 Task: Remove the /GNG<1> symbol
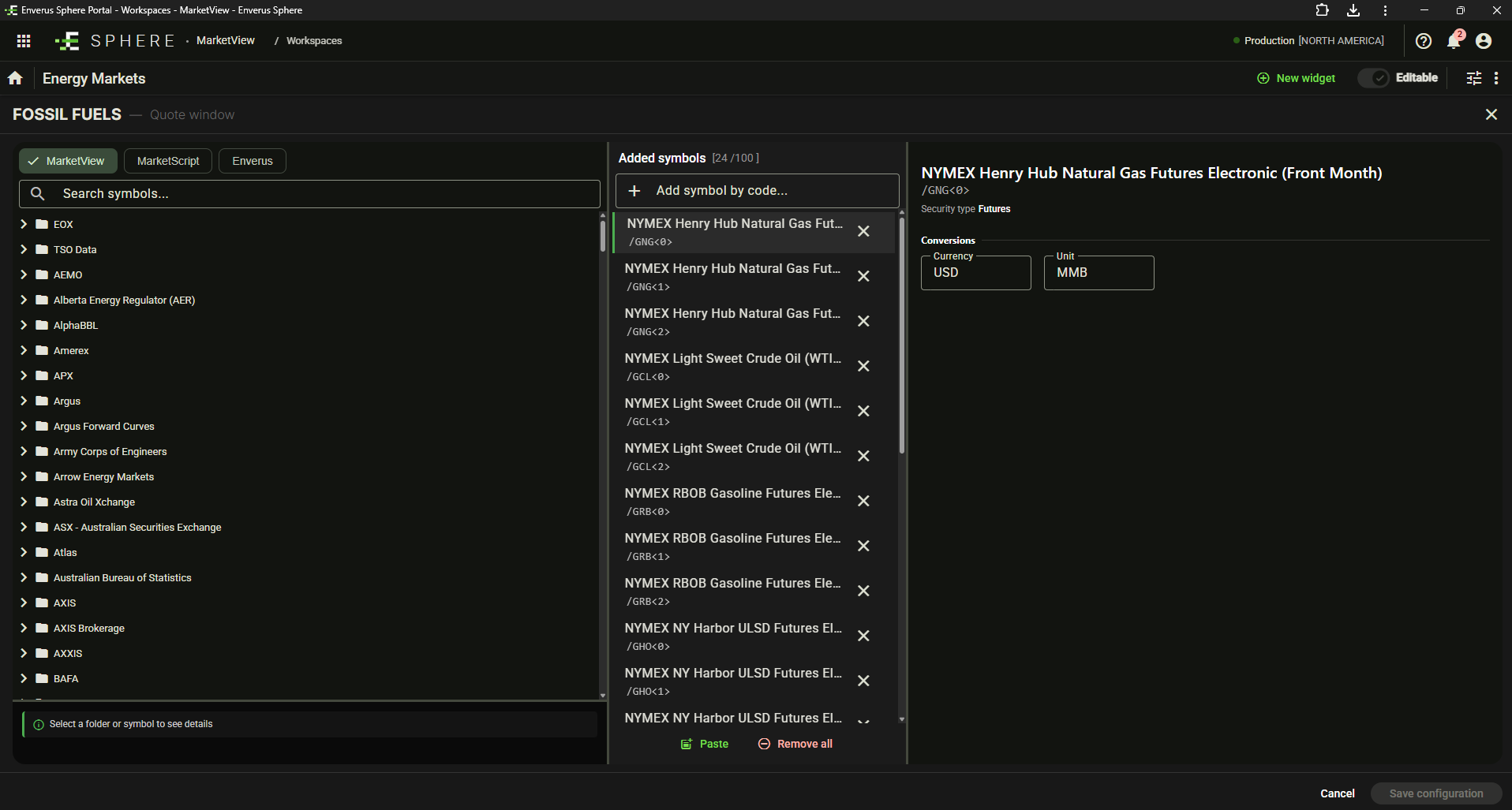click(863, 276)
